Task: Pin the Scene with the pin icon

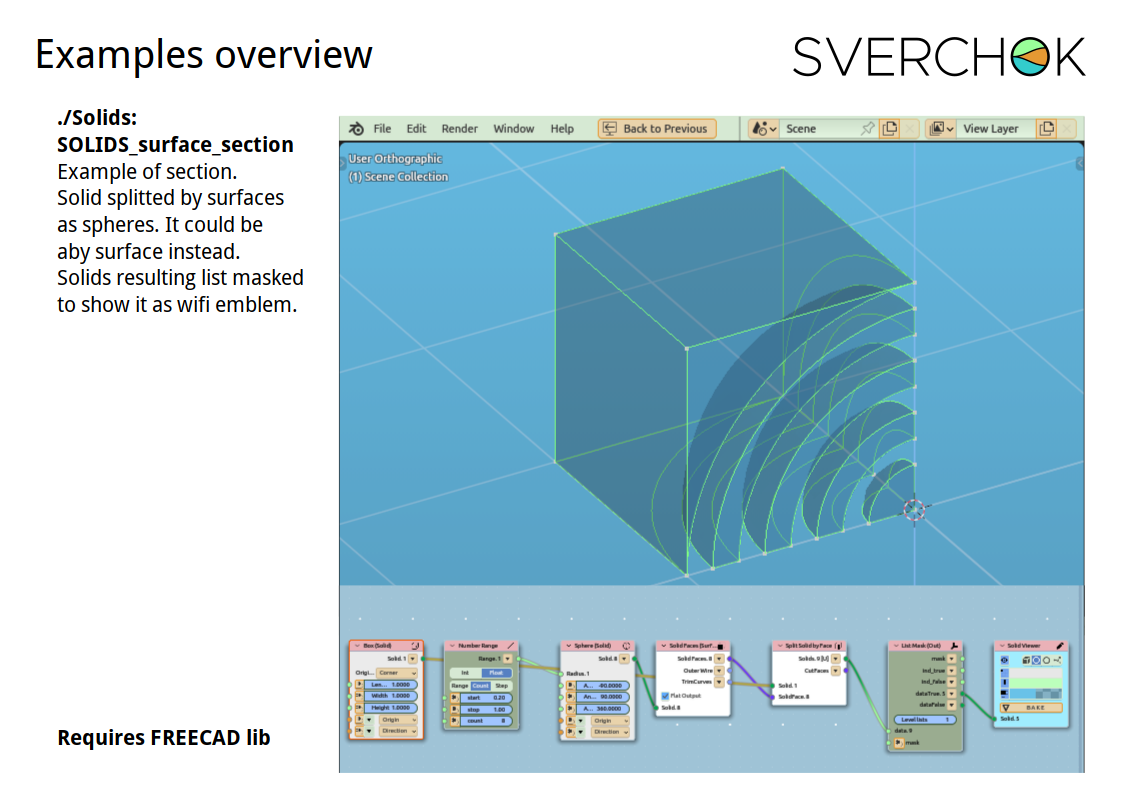Action: [867, 129]
